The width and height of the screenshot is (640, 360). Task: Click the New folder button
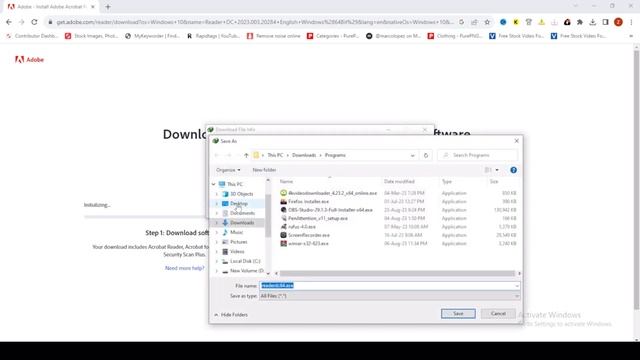(x=264, y=170)
